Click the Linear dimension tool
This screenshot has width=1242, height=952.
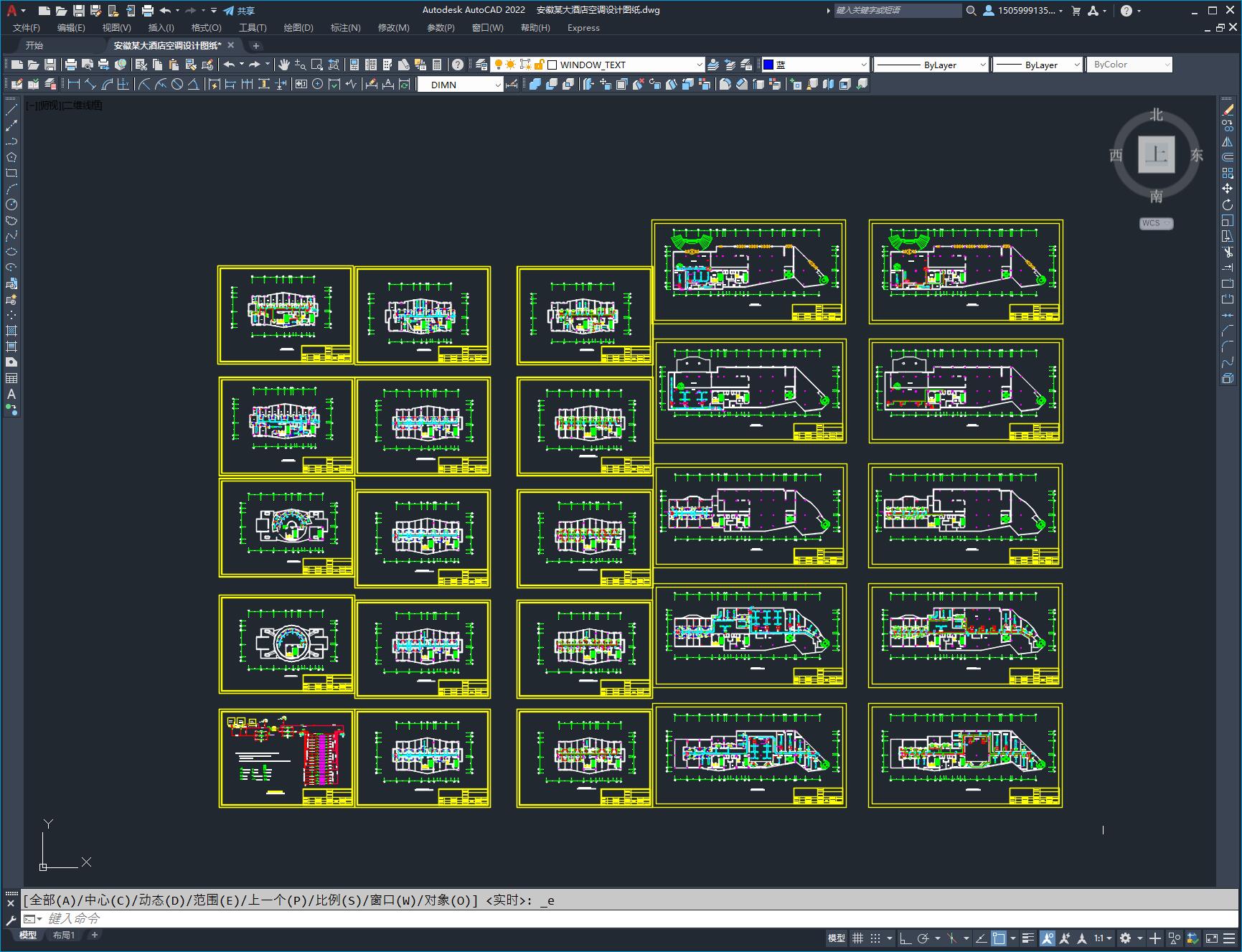pyautogui.click(x=74, y=84)
